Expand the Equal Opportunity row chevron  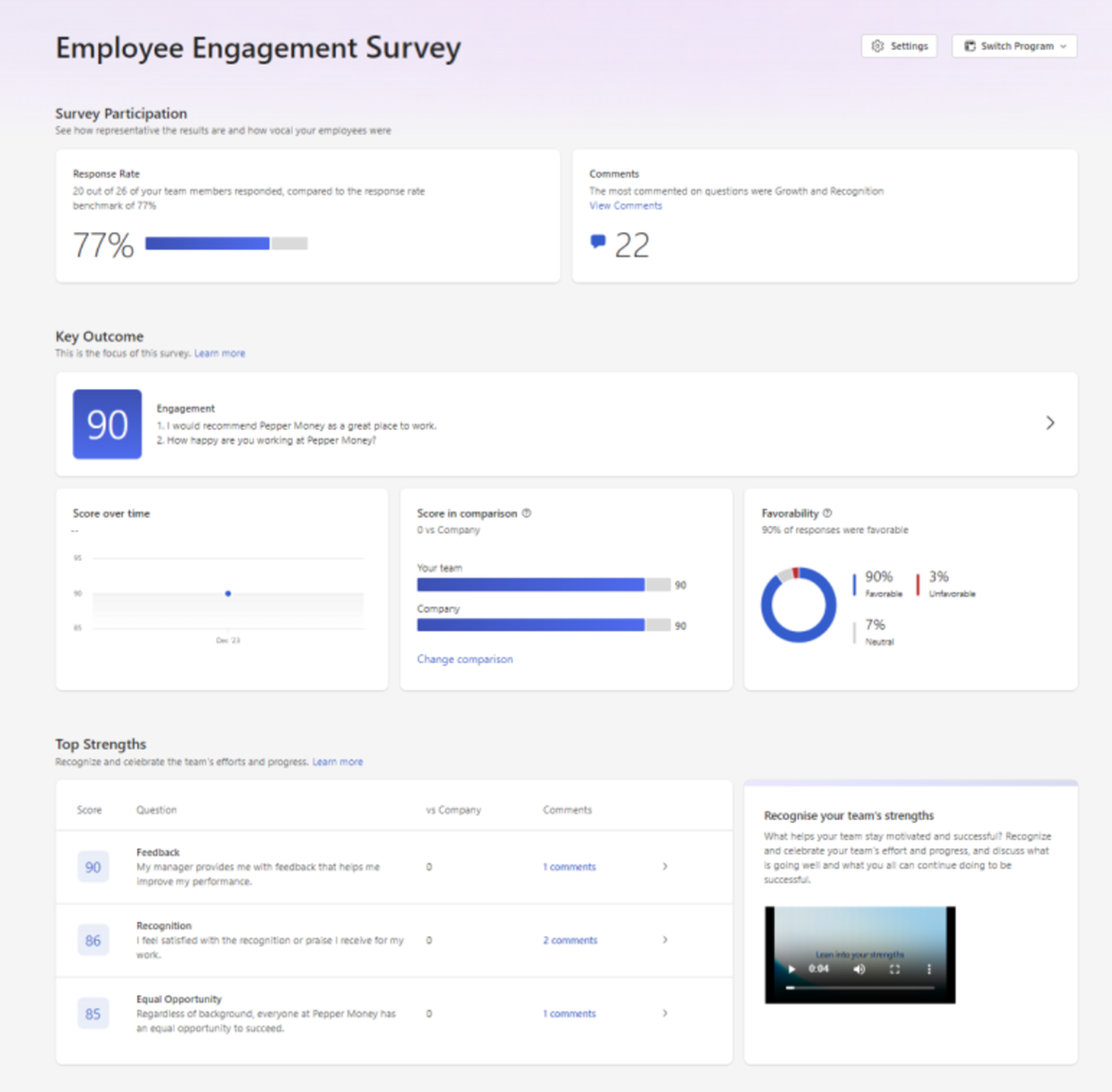click(665, 1013)
